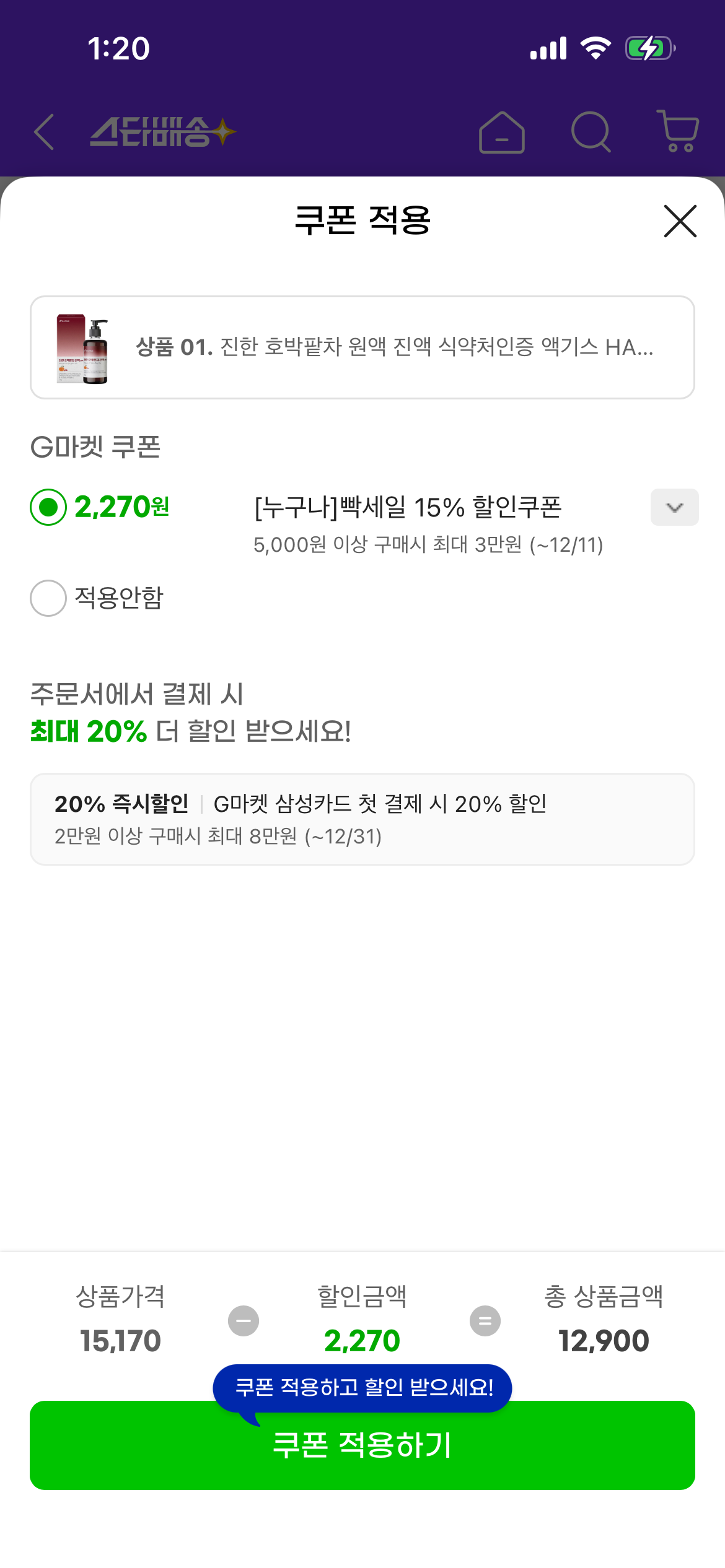Tap the 상품 01 product title
The width and height of the screenshot is (725, 1568).
pos(394,347)
